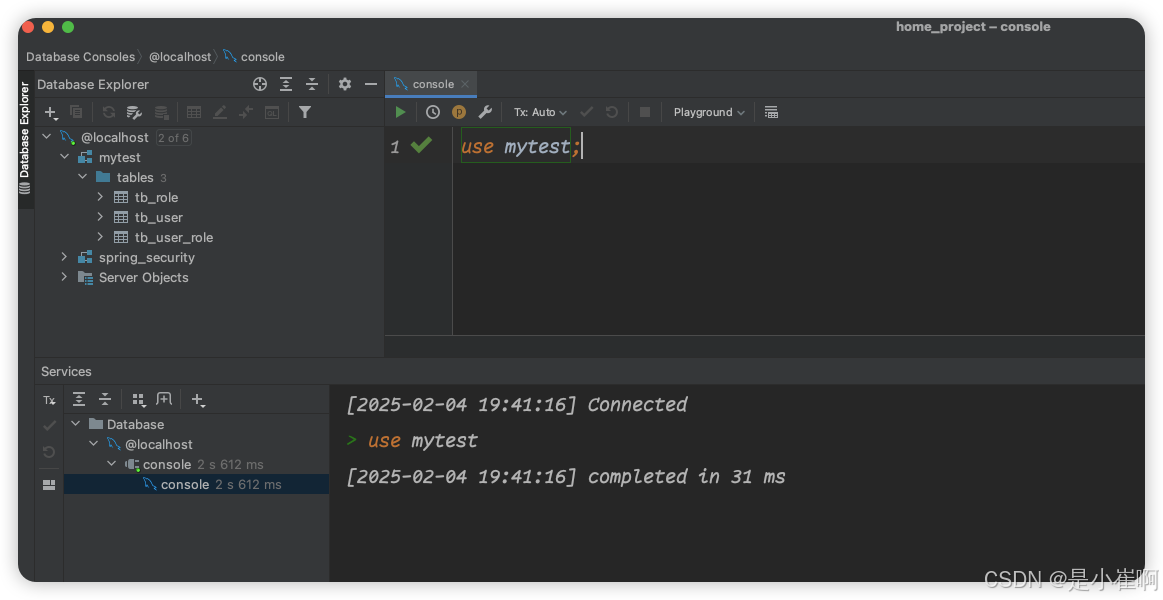Click the commit checkmark in console toolbar
The height and width of the screenshot is (600, 1163).
(587, 112)
